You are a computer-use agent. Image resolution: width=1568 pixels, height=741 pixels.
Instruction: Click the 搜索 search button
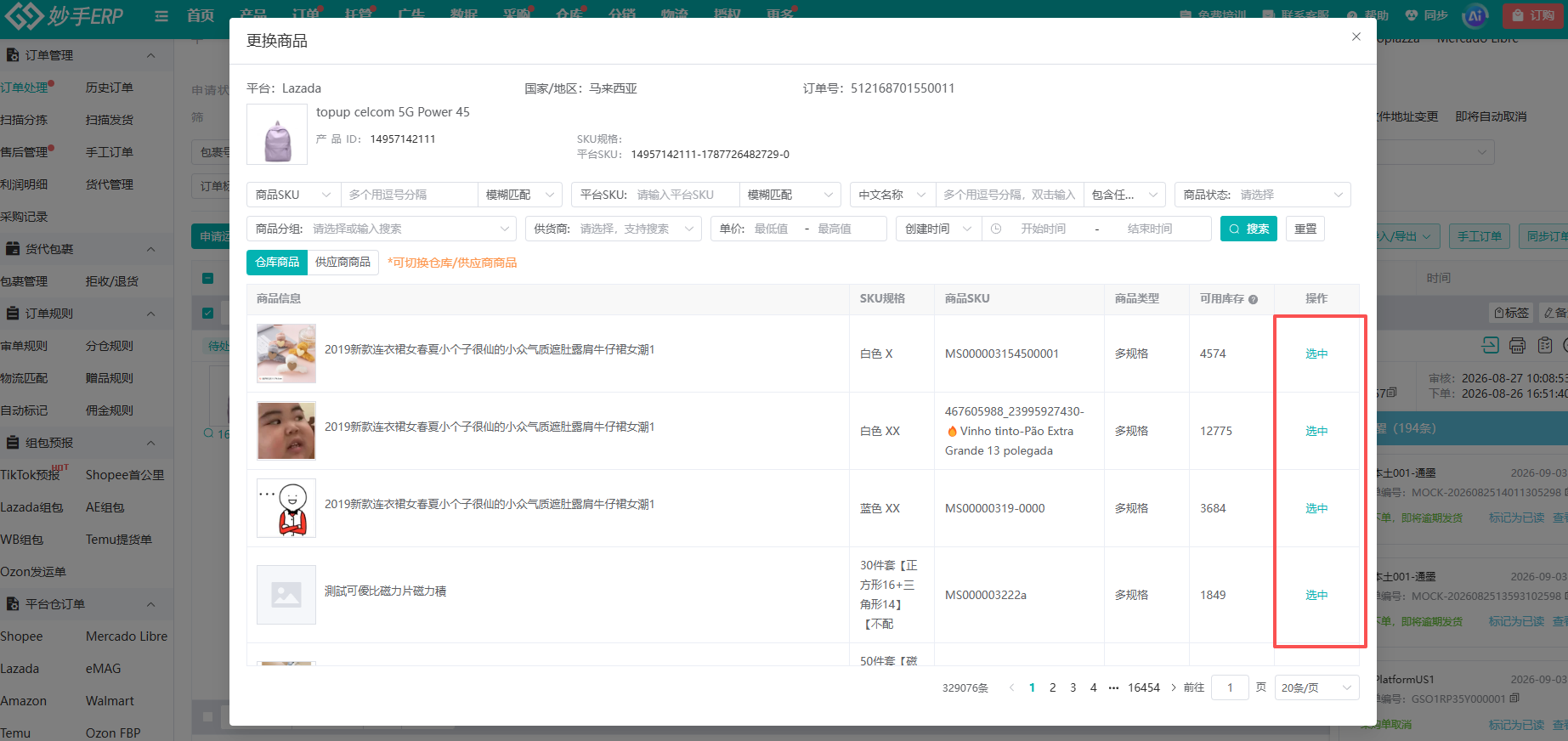point(1248,229)
